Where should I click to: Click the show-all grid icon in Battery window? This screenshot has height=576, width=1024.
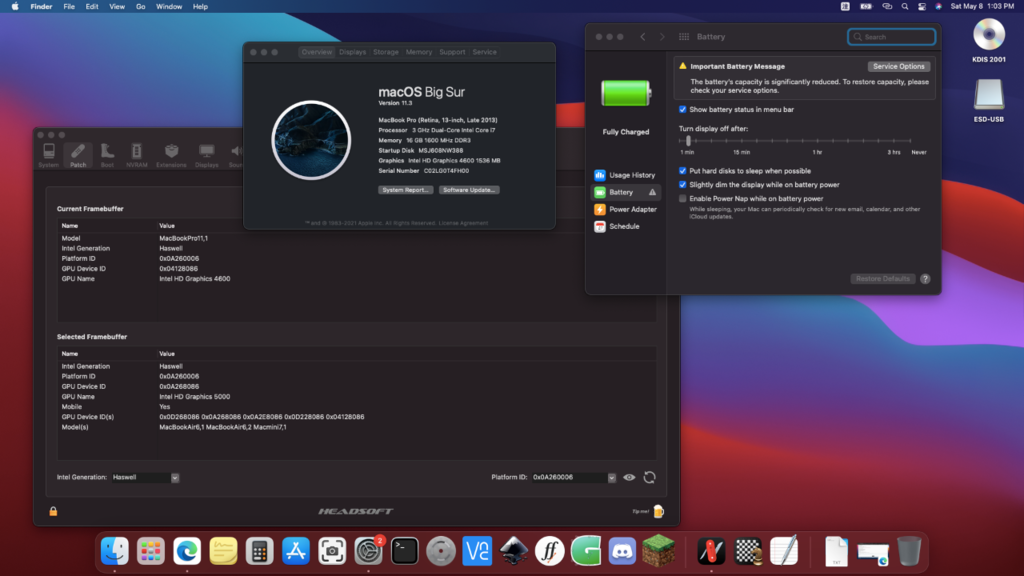tap(684, 37)
